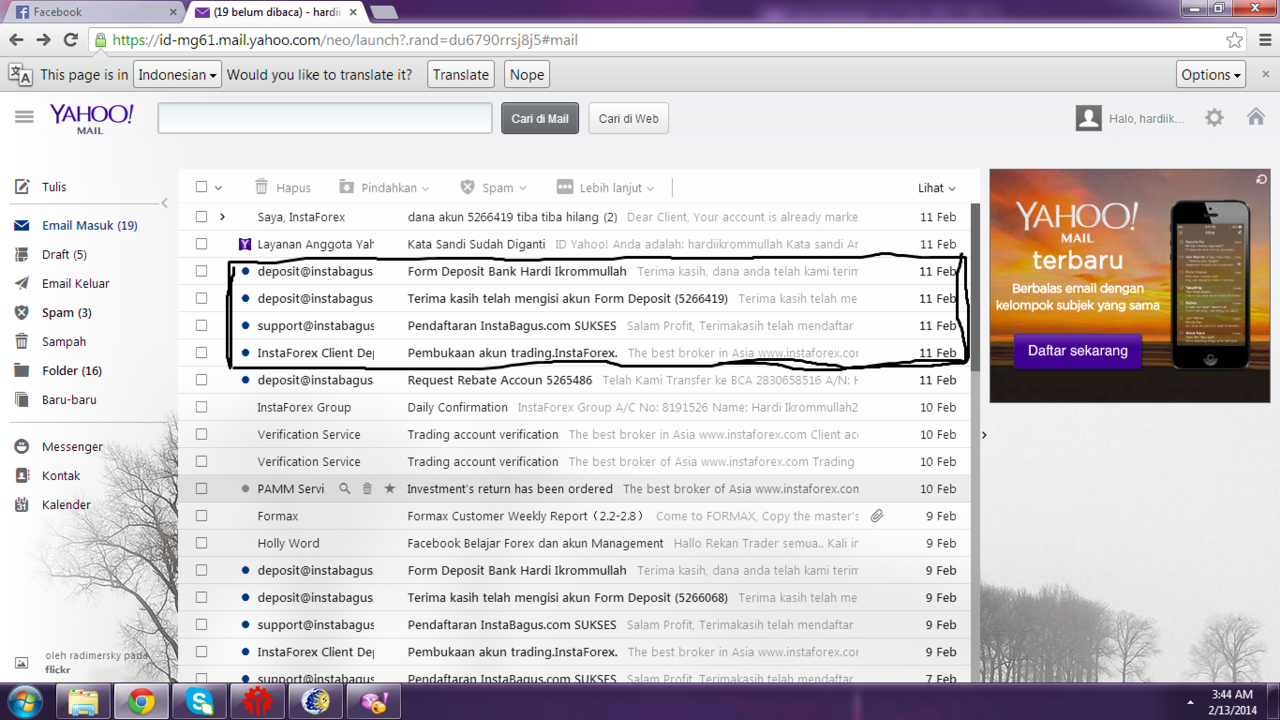Star the PAMM Service email

pos(390,489)
